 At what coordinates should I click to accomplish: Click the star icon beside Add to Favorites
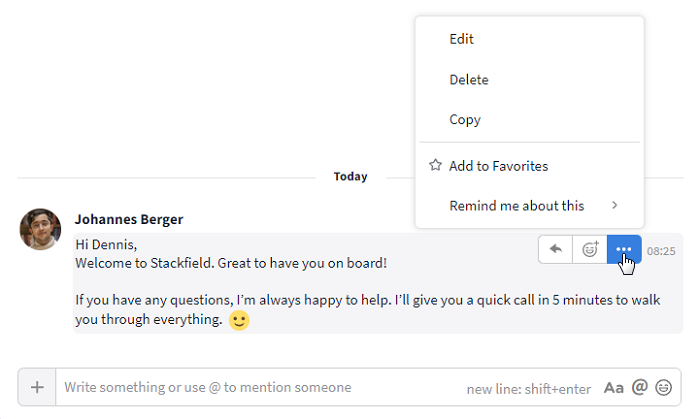(435, 165)
